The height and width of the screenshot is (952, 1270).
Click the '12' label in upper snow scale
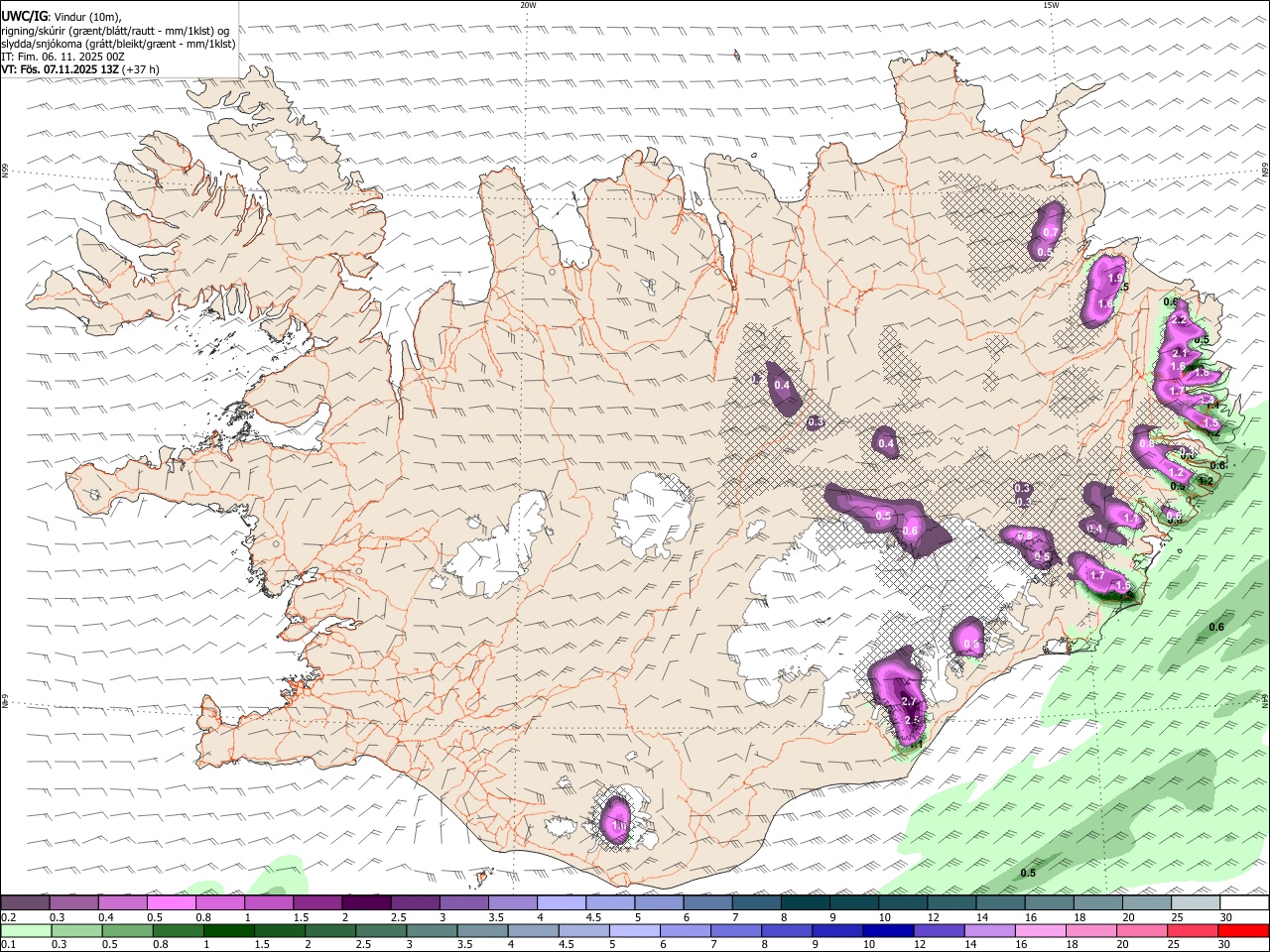click(932, 917)
